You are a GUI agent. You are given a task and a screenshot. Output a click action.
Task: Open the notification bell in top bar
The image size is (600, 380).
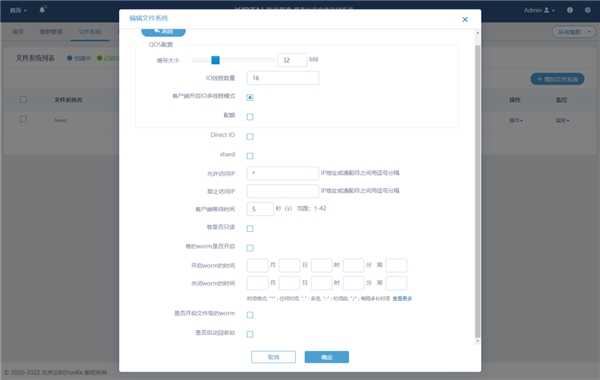coord(42,10)
